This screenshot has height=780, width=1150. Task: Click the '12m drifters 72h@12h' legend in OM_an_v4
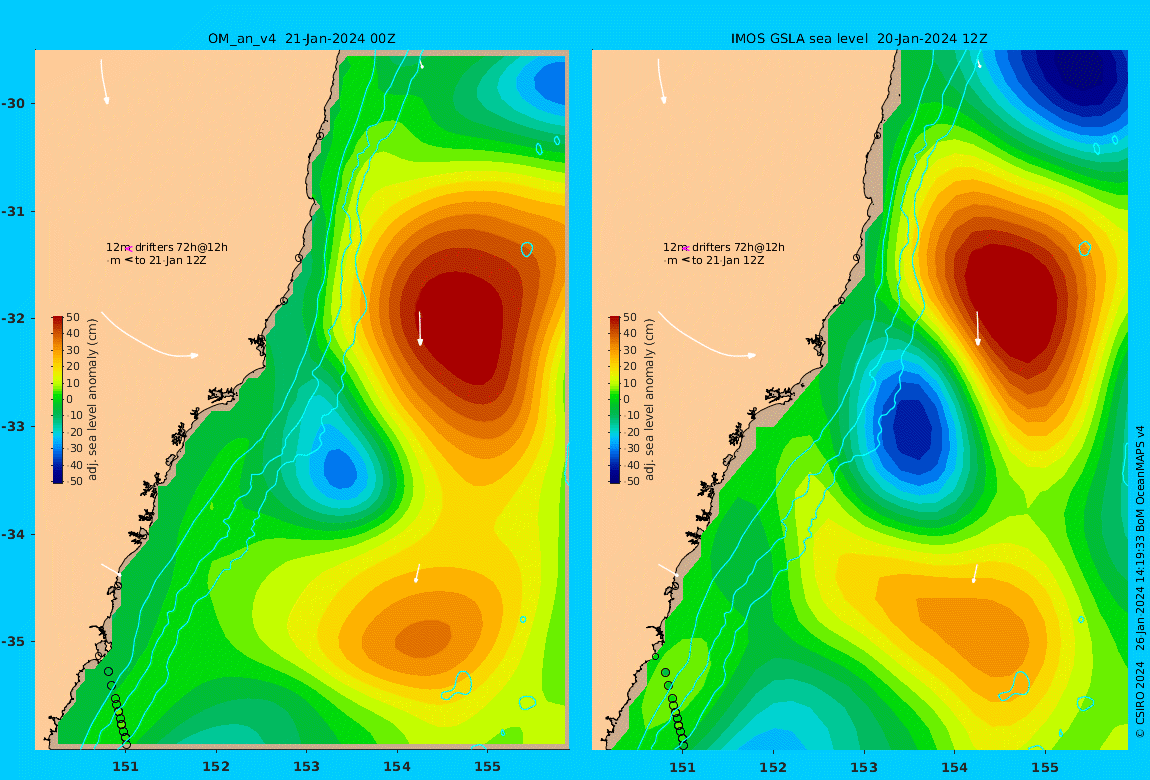tap(166, 247)
